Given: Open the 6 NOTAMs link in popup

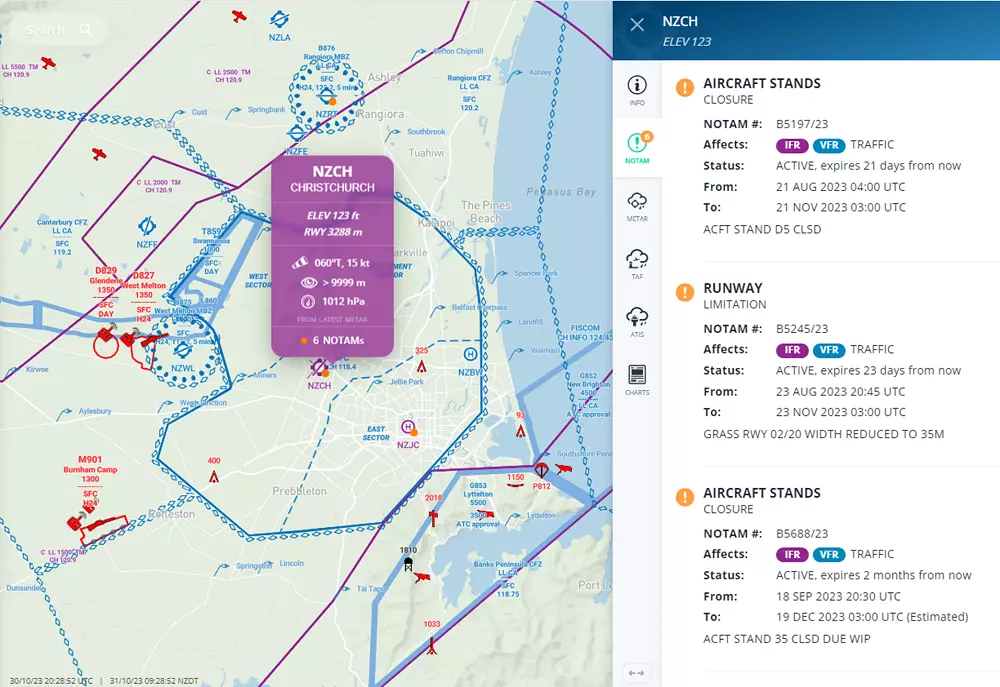Looking at the screenshot, I should click(332, 340).
